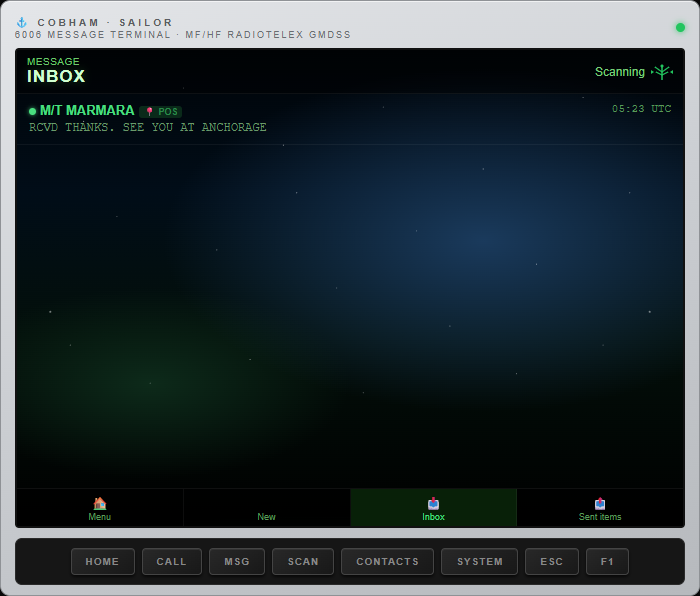
Task: Open the M/T MARMARA message sender name
Action: tap(87, 110)
